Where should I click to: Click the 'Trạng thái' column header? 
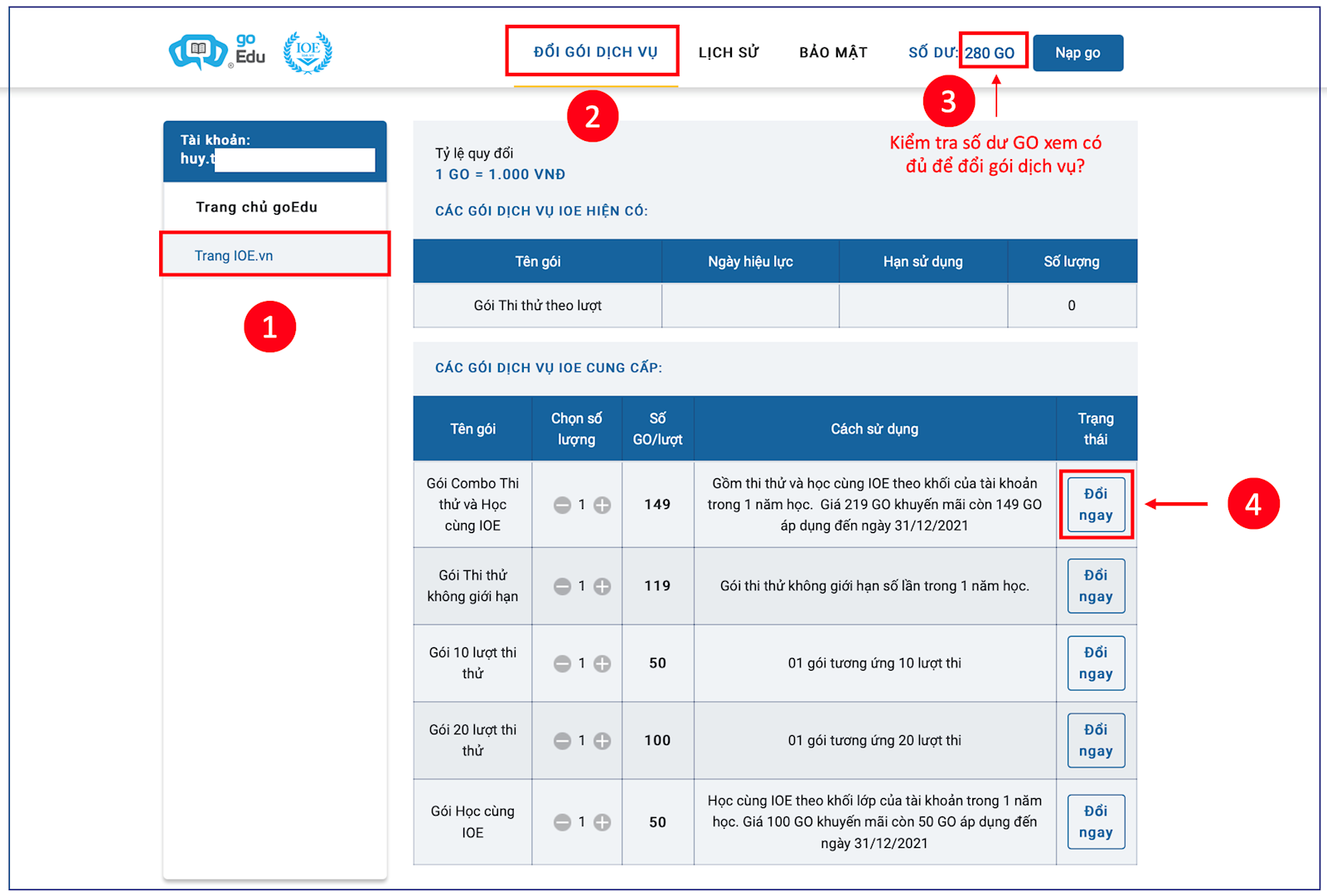coord(1096,429)
